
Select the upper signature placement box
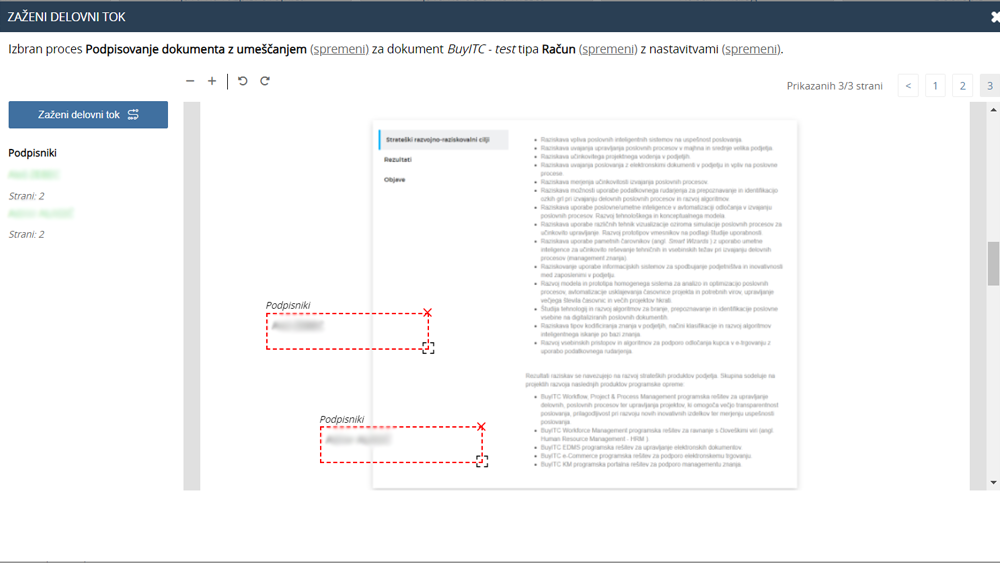(x=347, y=331)
